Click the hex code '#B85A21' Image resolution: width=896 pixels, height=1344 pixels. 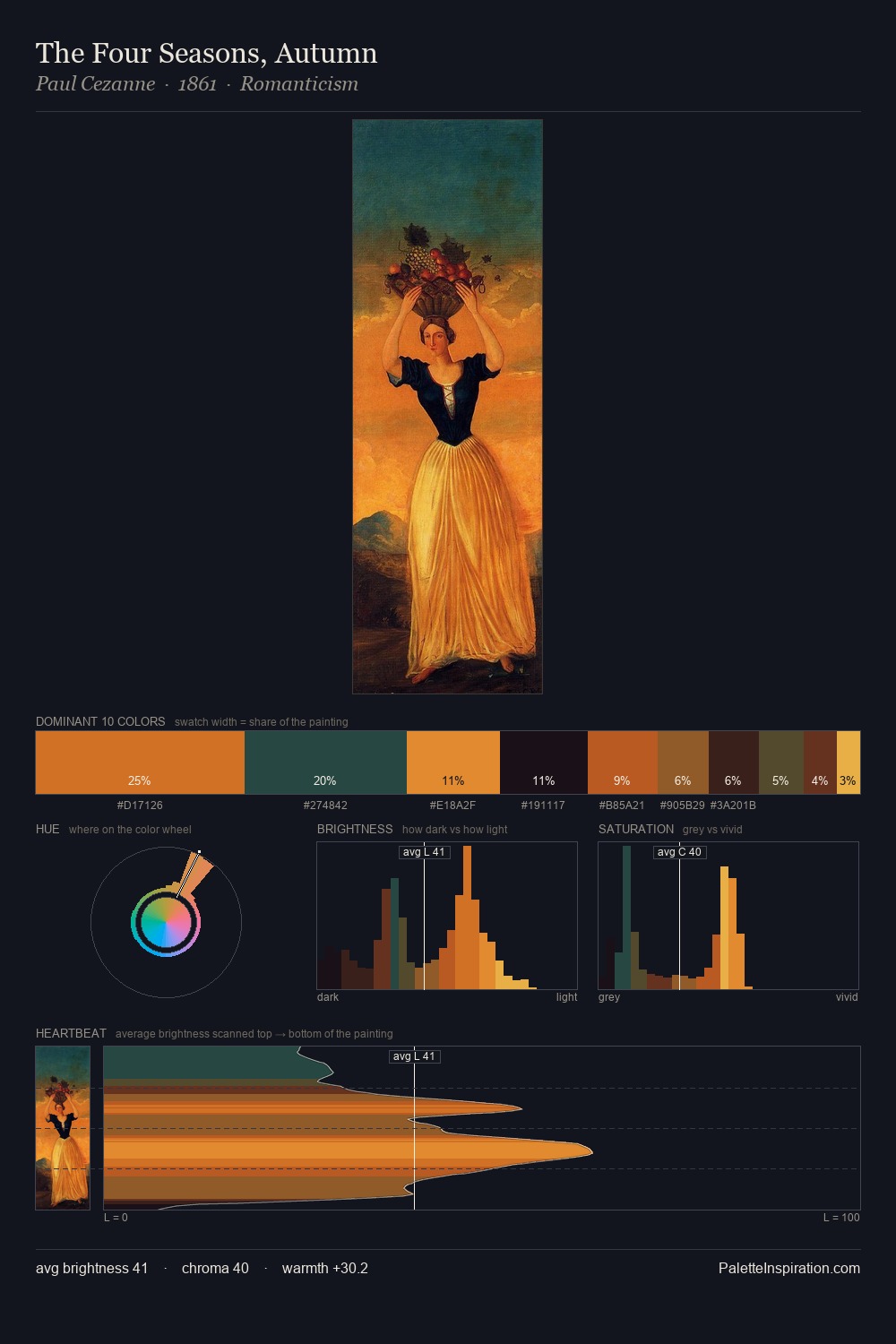point(622,806)
